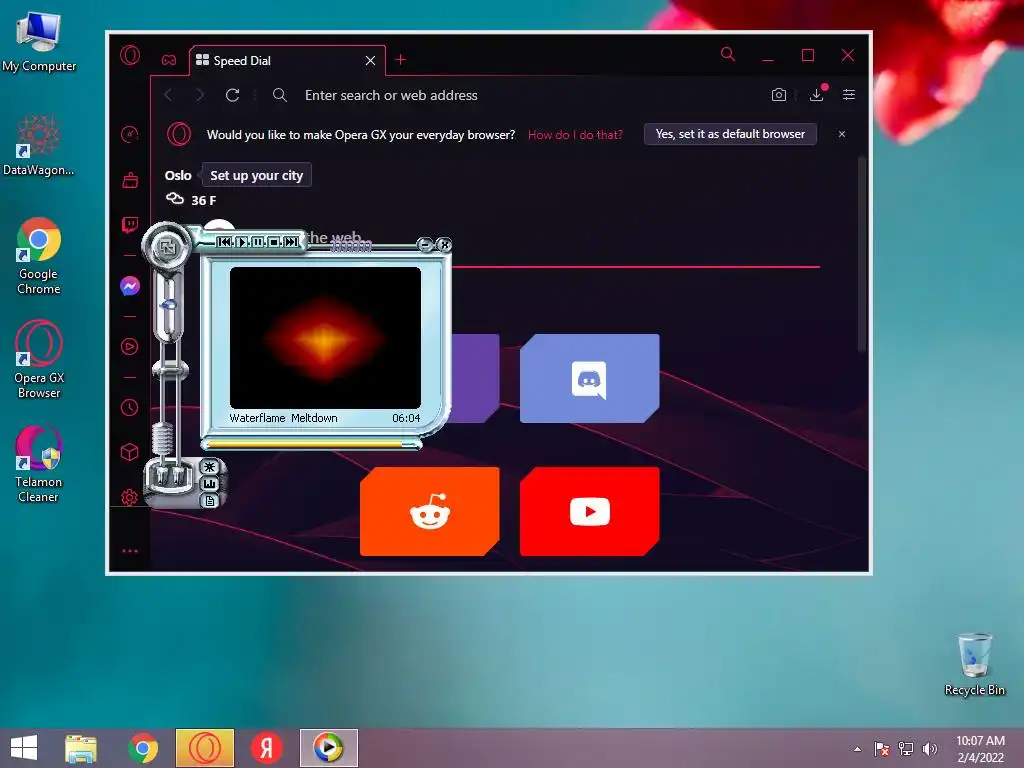The width and height of the screenshot is (1024, 768).
Task: Take a snapshot with camera icon
Action: pyautogui.click(x=778, y=95)
